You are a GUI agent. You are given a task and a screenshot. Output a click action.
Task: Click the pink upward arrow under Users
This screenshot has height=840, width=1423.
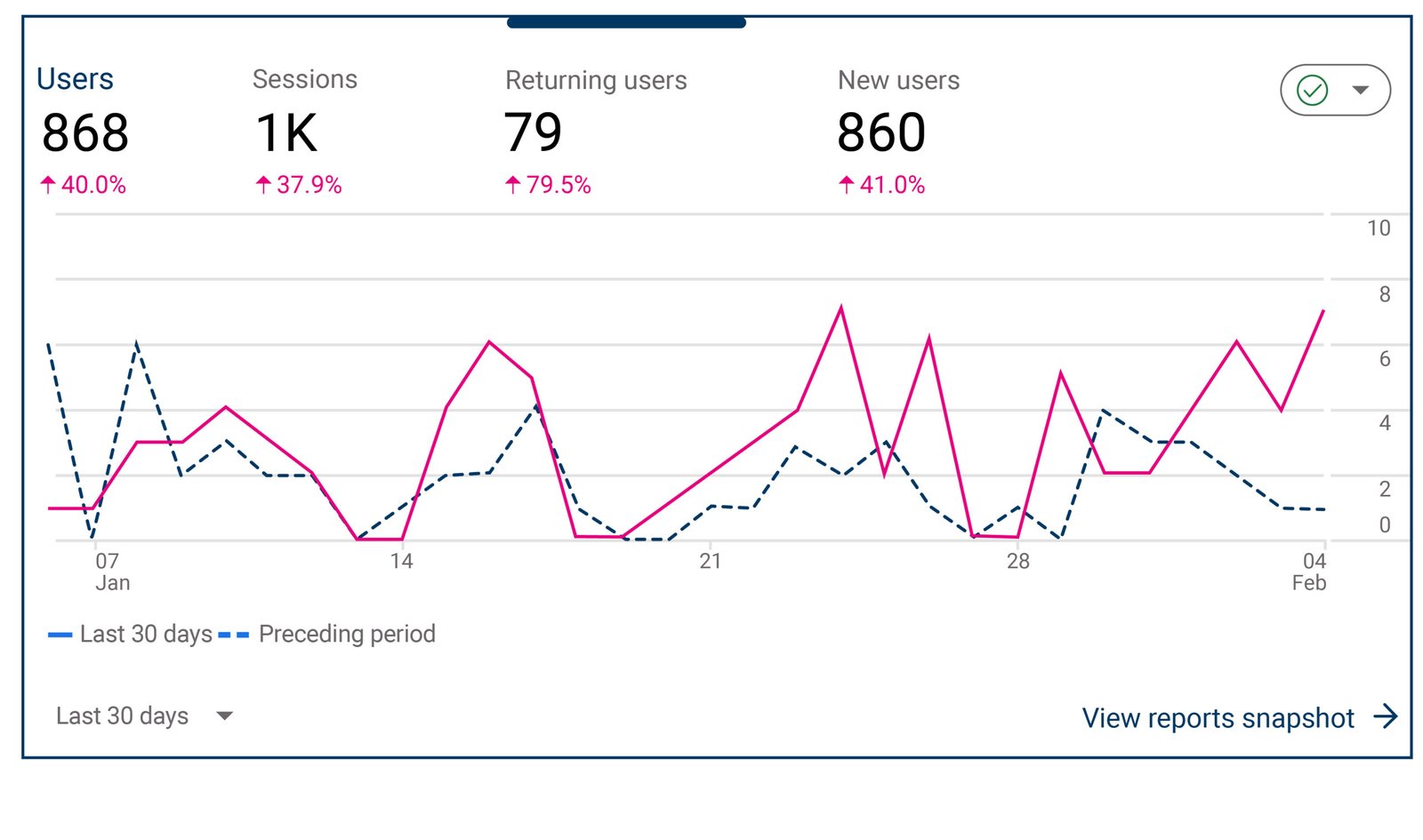coord(49,185)
